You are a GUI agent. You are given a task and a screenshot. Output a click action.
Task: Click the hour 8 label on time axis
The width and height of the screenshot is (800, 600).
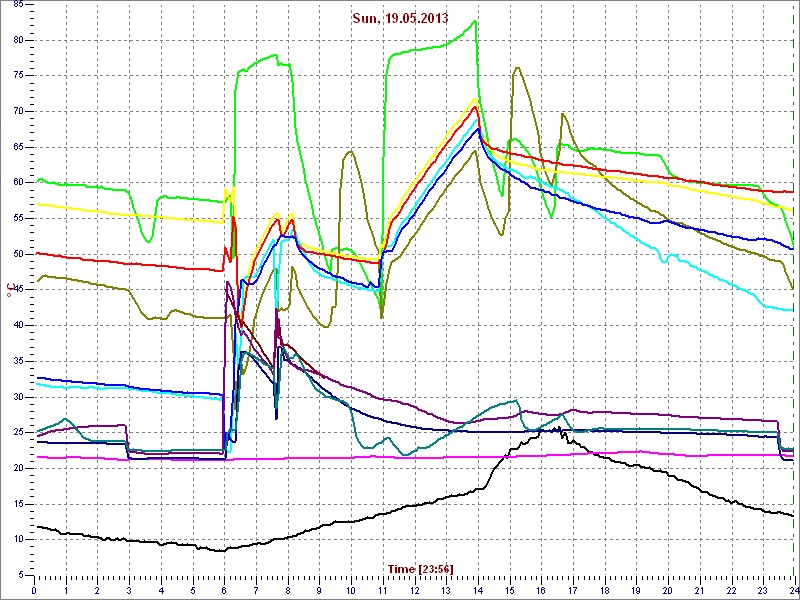pos(288,590)
